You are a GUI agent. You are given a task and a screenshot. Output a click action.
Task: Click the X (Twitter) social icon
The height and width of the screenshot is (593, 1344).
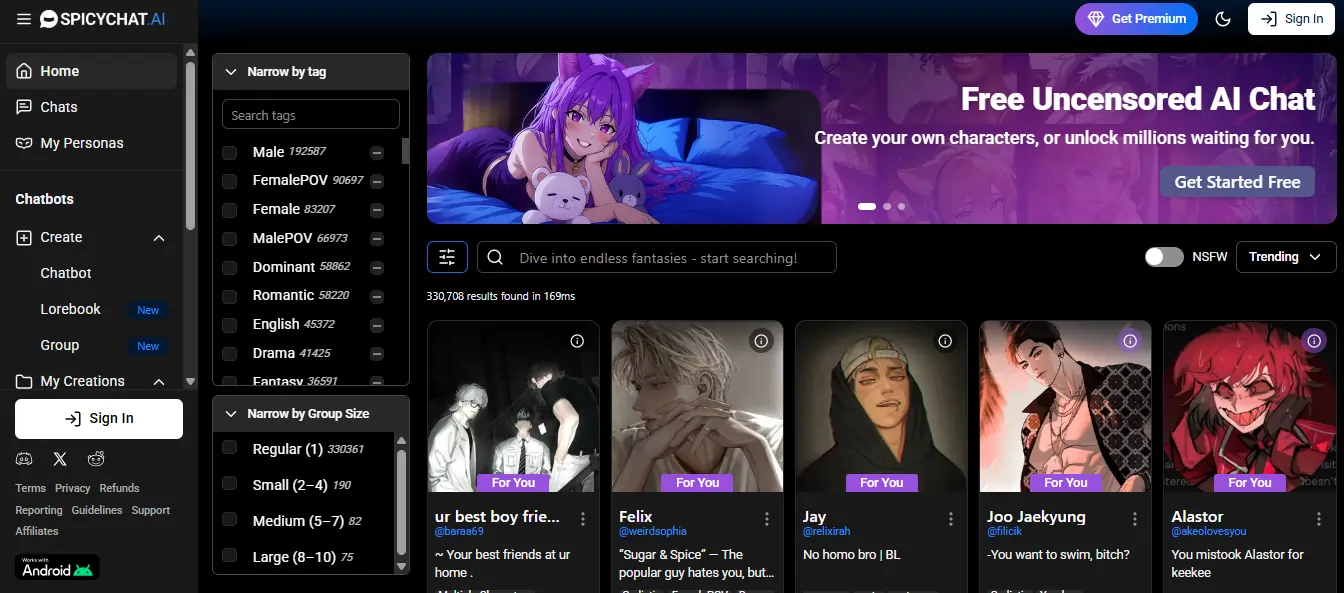(x=60, y=458)
